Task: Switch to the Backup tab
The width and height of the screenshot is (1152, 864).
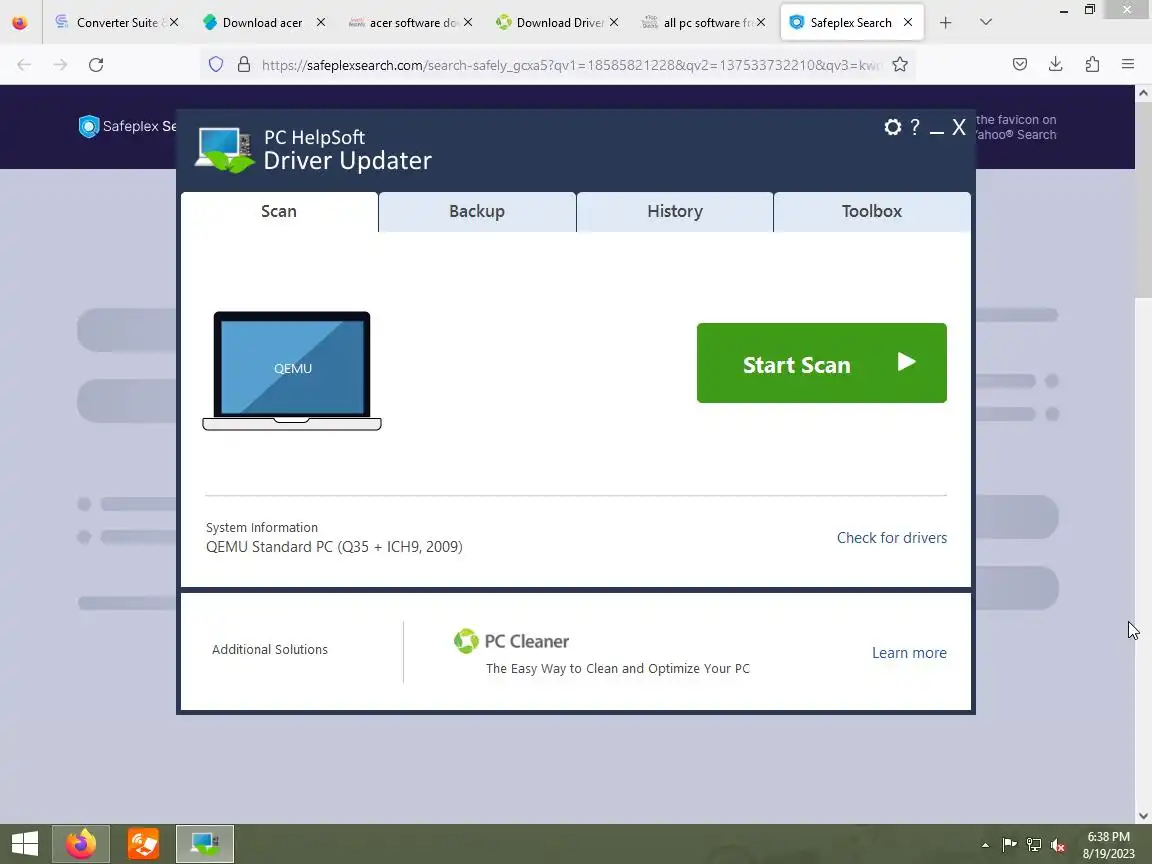Action: pos(477,212)
